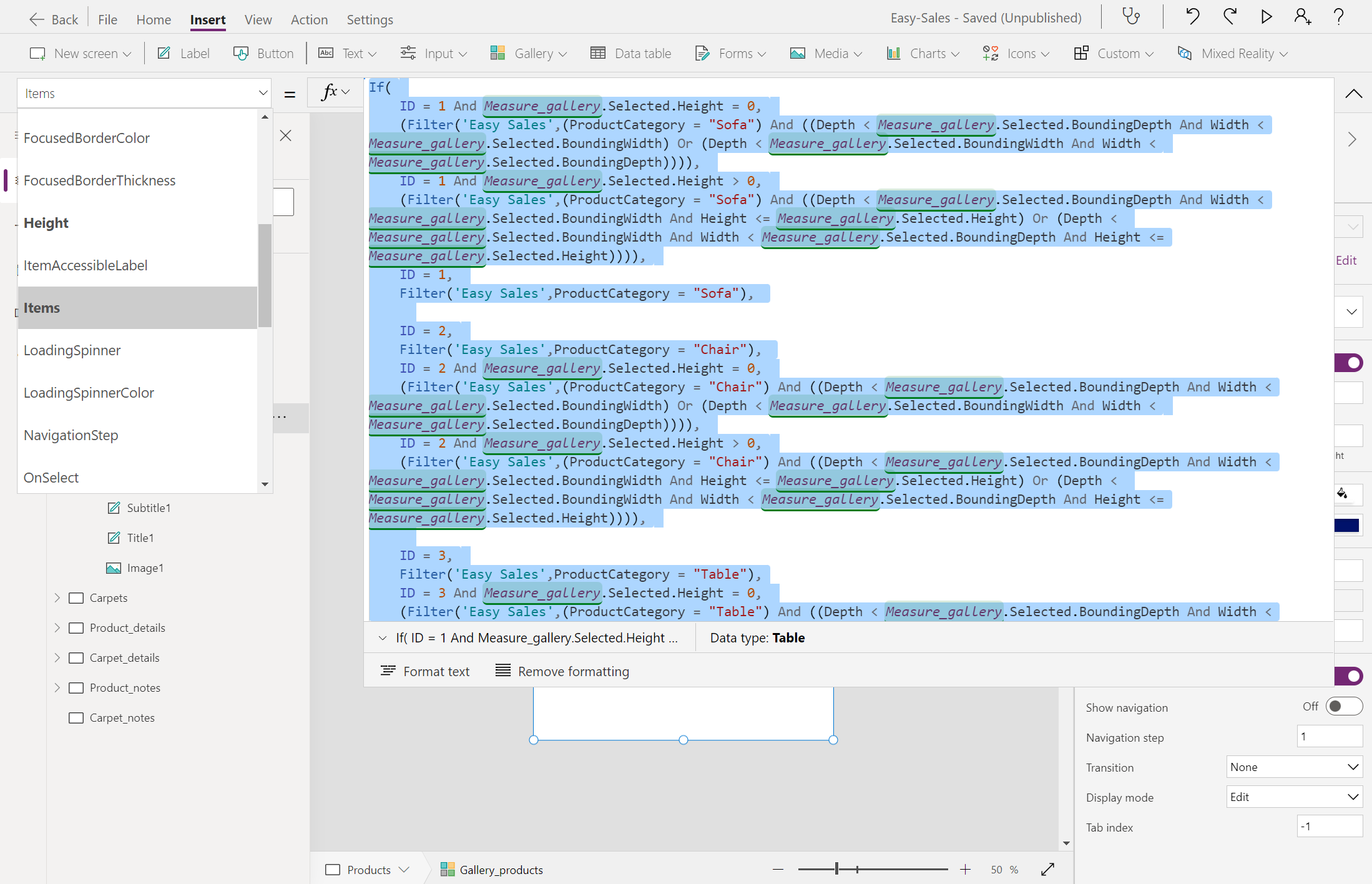Close the tree view search X

(286, 135)
